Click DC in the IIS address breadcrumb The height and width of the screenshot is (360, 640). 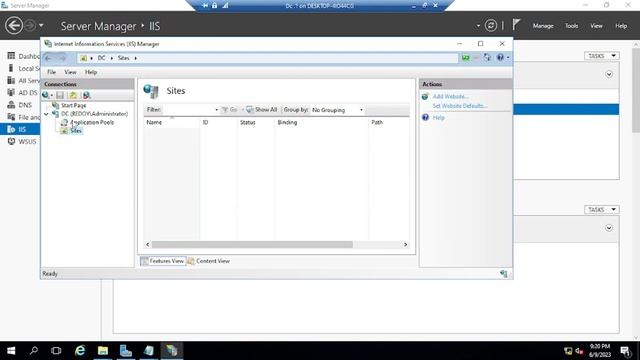tap(101, 58)
